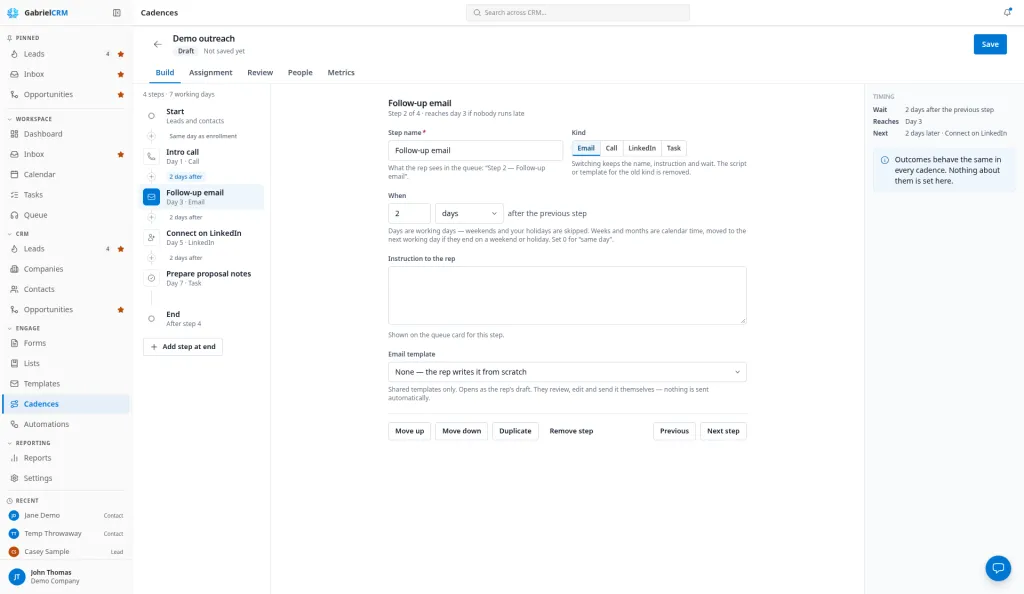The height and width of the screenshot is (594, 1024).
Task: Unpin the pinned Inbox star
Action: [121, 74]
